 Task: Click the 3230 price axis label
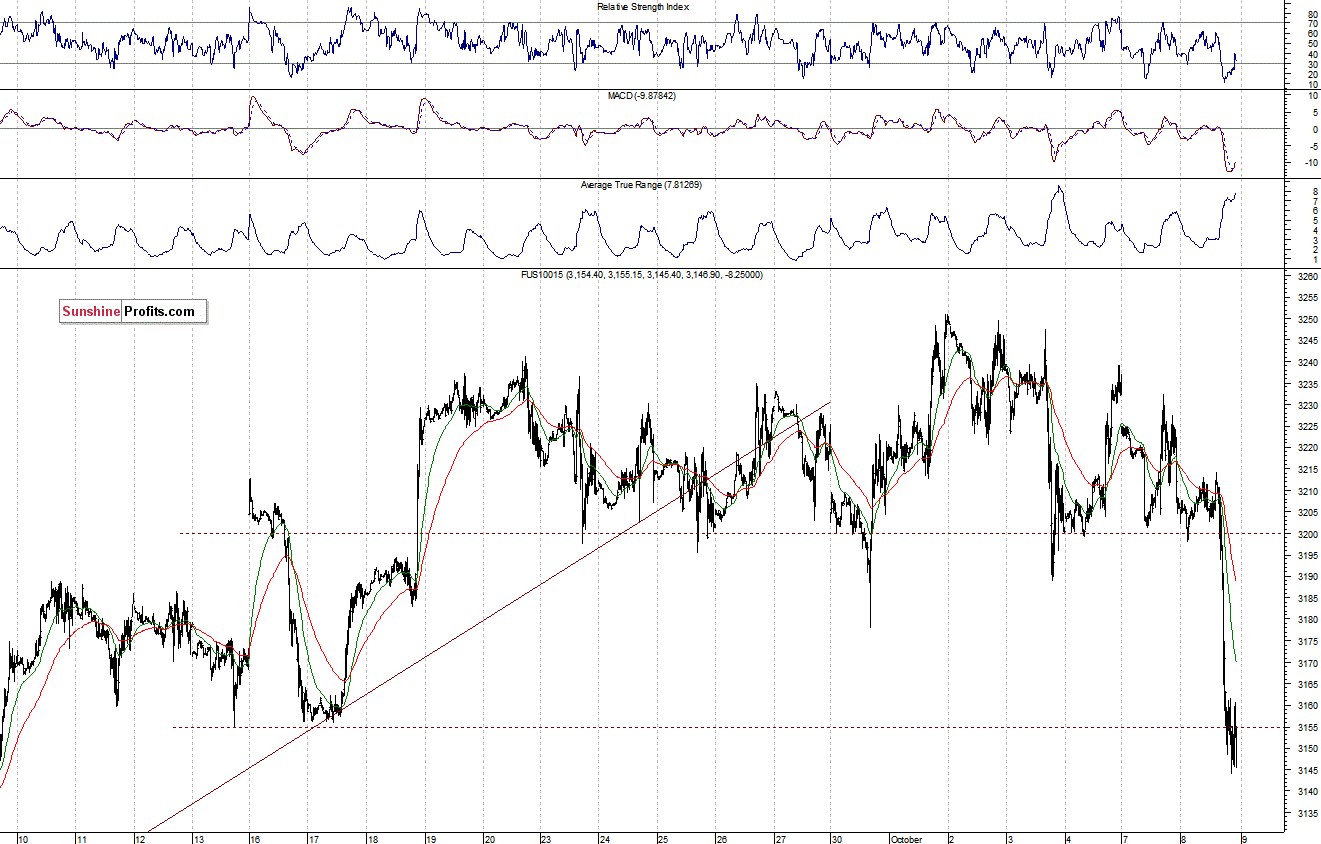click(1306, 406)
